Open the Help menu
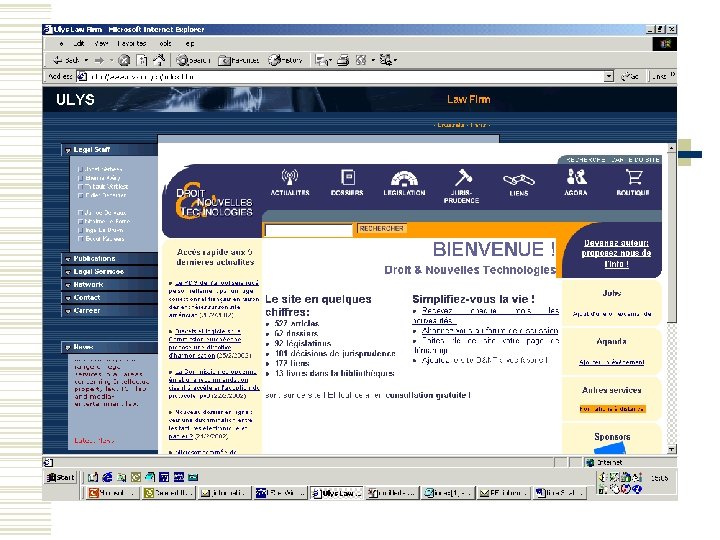This screenshot has width=720, height=540. click(x=190, y=44)
